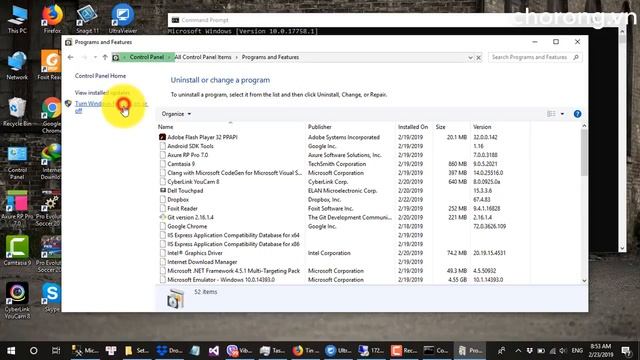Click scroll down arrow of program list

584,280
